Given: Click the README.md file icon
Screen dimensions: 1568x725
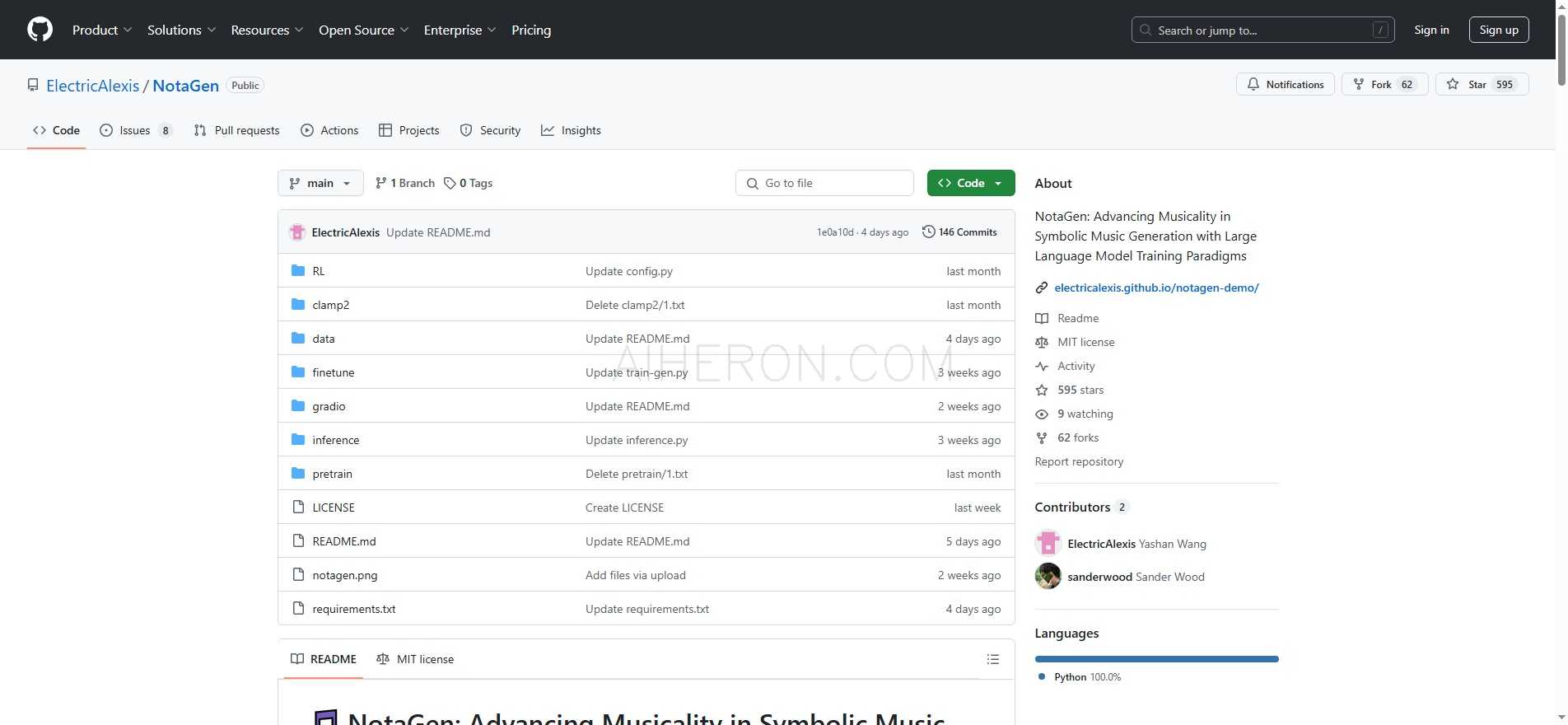Looking at the screenshot, I should tap(298, 541).
